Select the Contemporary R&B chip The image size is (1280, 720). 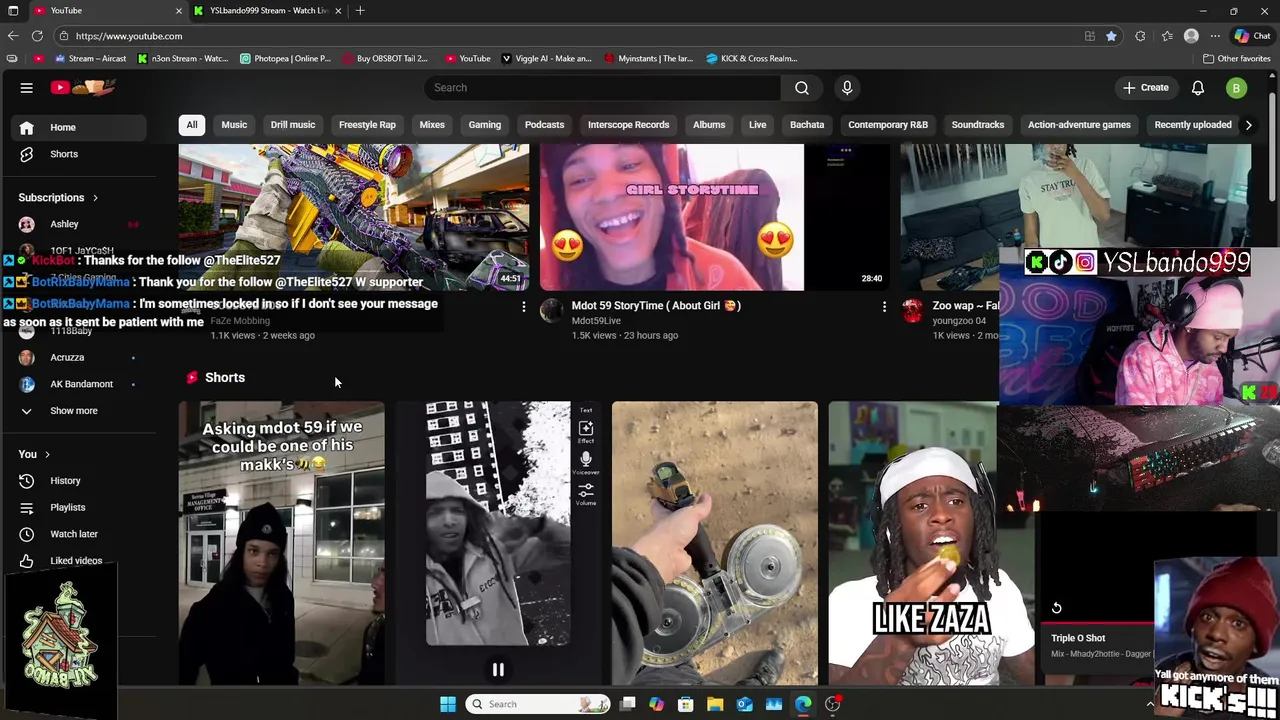pos(888,125)
